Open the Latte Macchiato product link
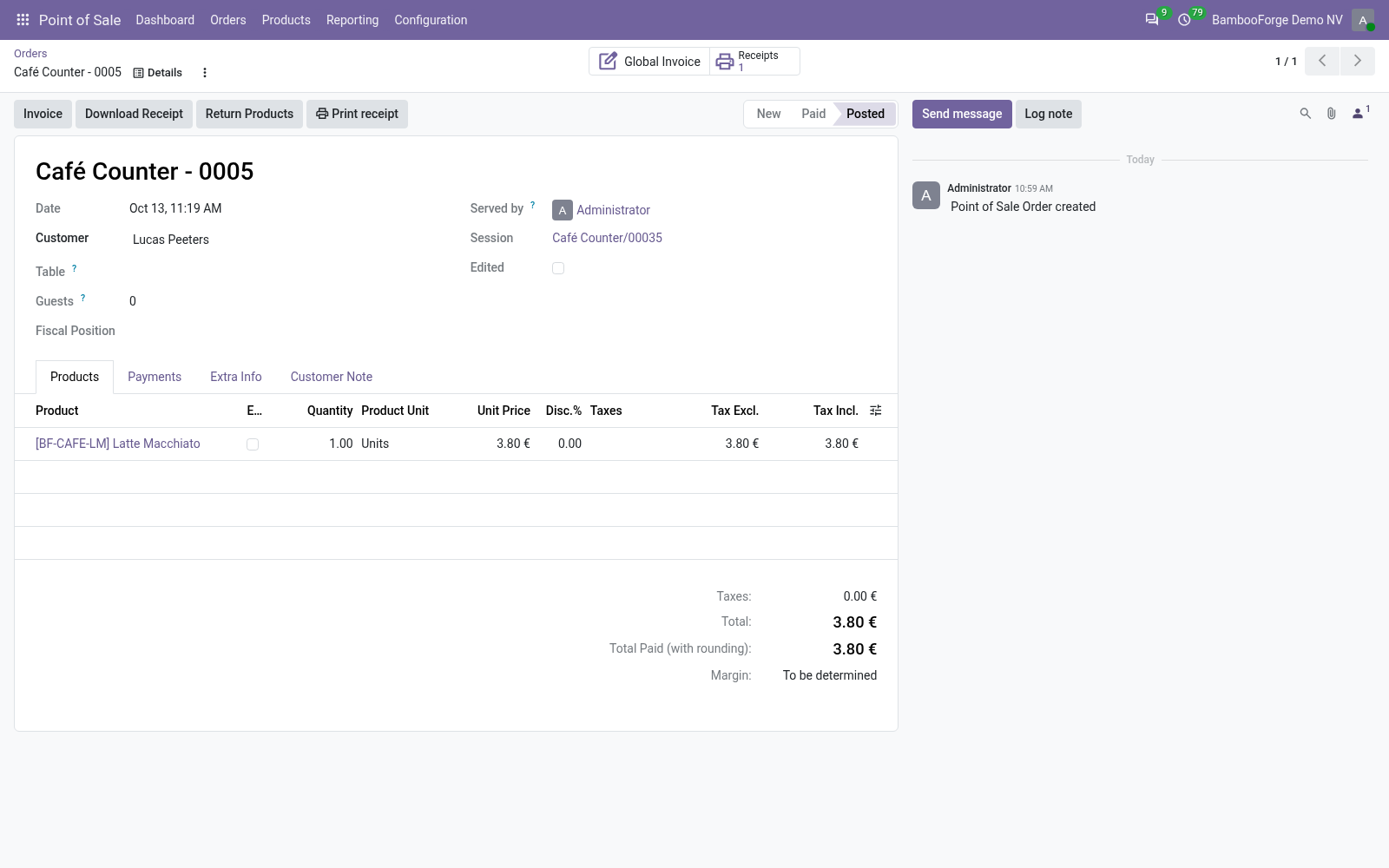 click(118, 444)
